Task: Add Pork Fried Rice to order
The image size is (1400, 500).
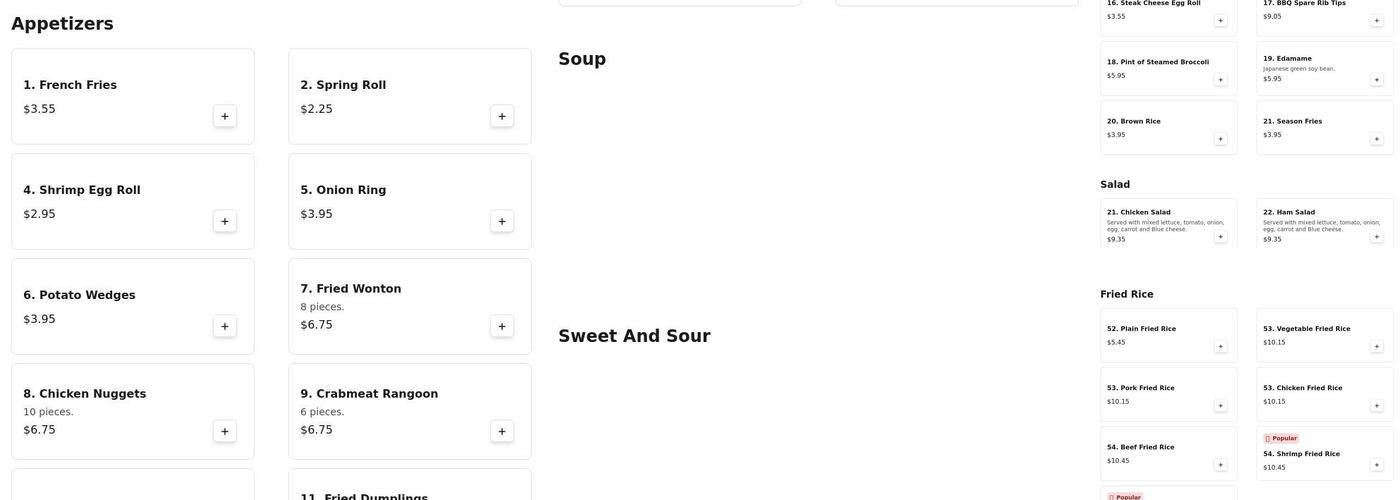Action: pos(1220,406)
